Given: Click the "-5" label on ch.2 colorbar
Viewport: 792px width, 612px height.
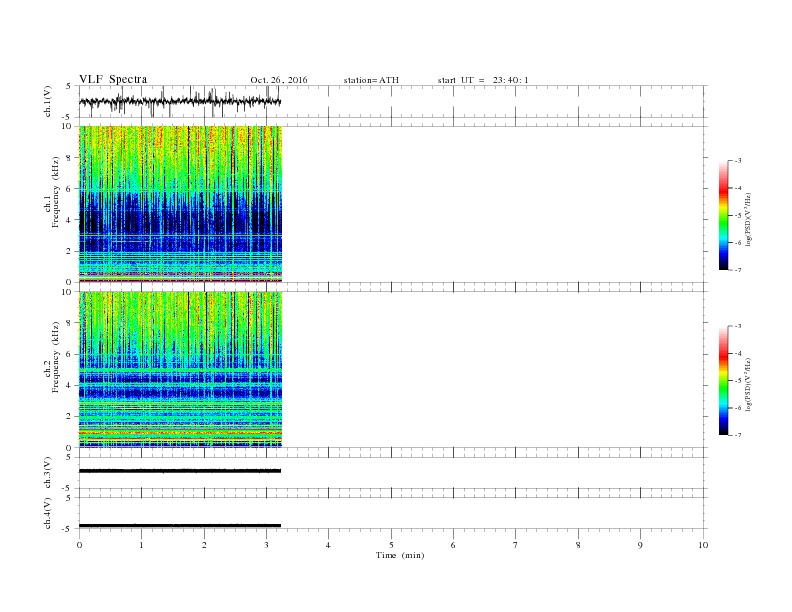Looking at the screenshot, I should click(738, 381).
